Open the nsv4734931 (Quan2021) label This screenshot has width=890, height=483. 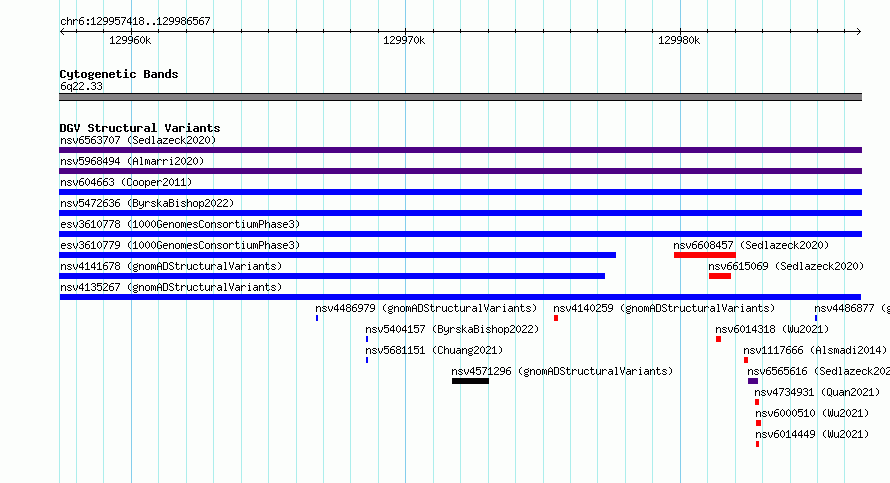pyautogui.click(x=817, y=392)
